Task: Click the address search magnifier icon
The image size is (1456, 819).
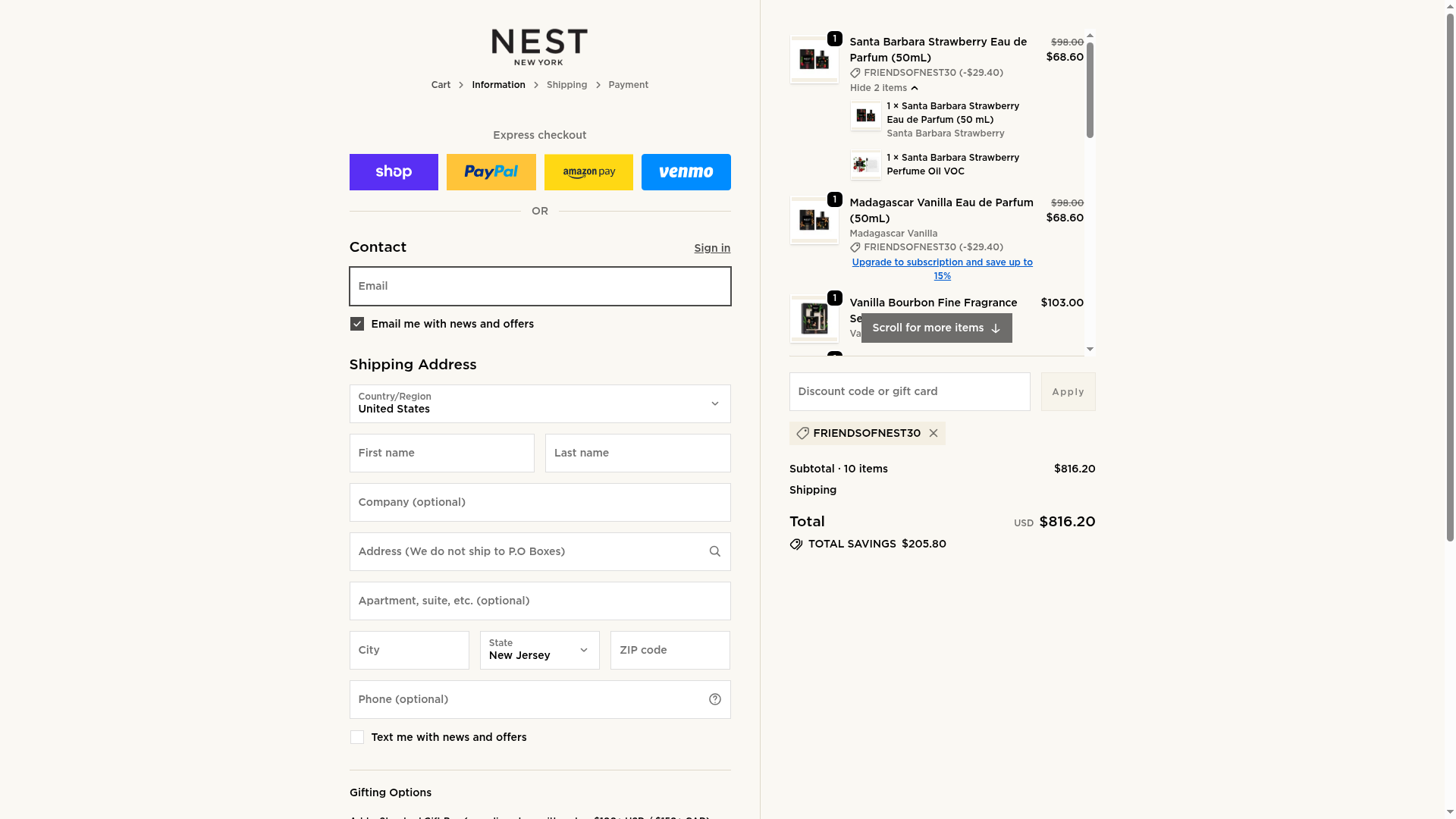Action: (x=714, y=551)
